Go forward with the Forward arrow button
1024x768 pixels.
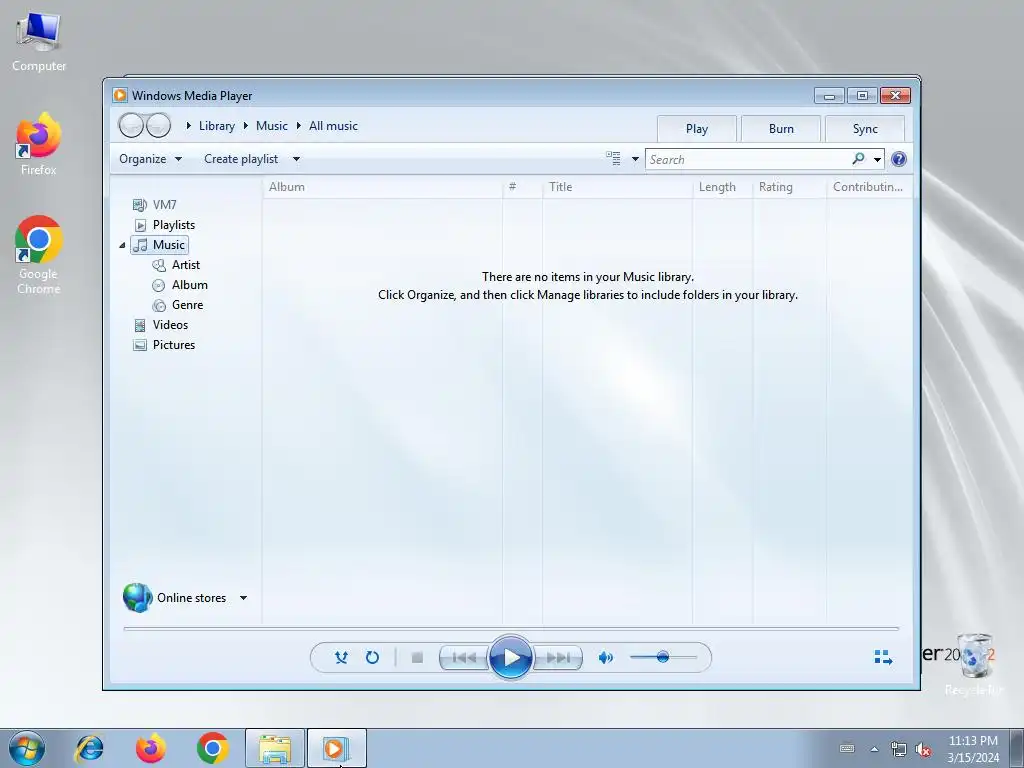pyautogui.click(x=158, y=125)
